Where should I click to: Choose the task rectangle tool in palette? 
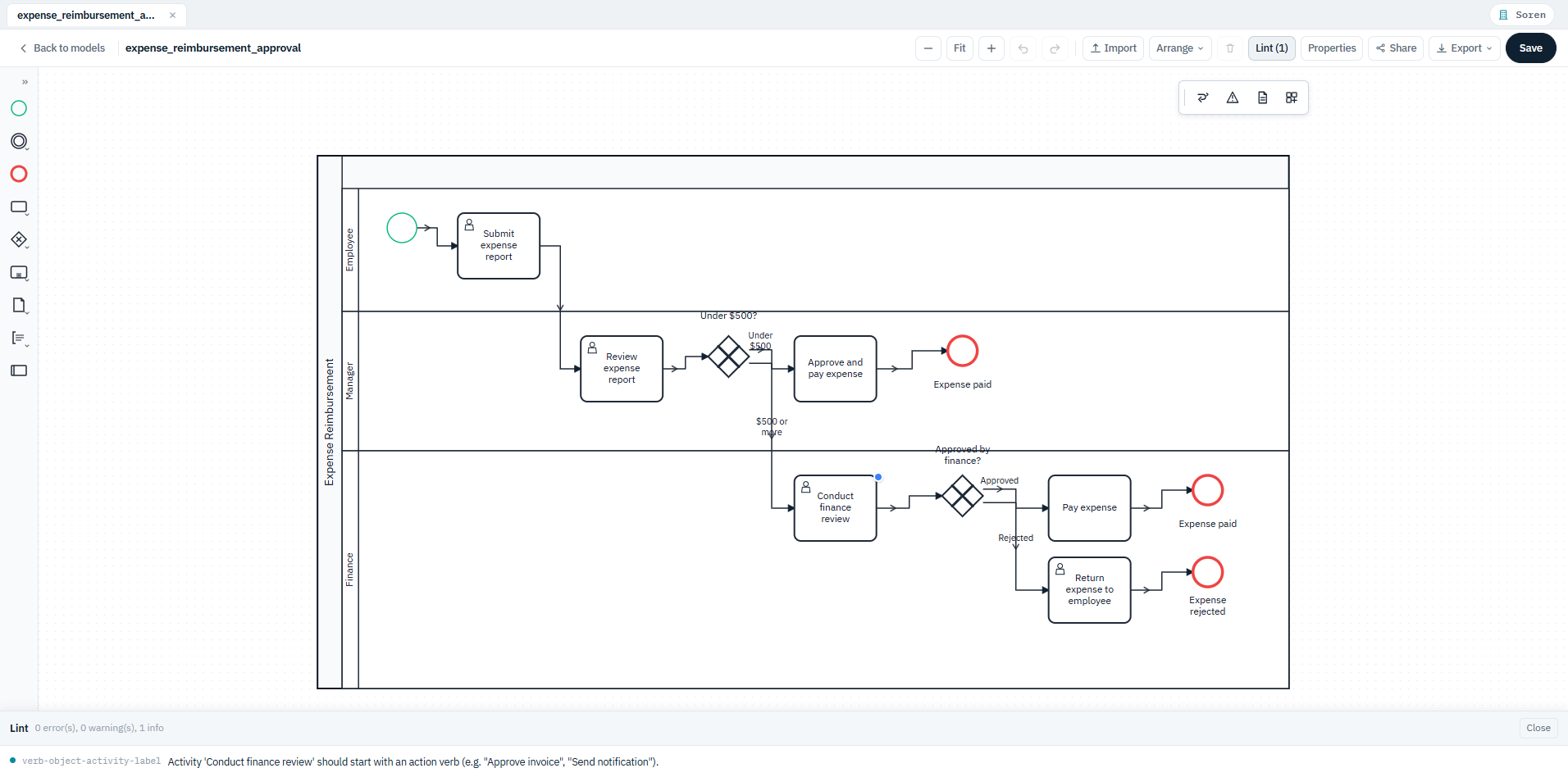(x=19, y=207)
